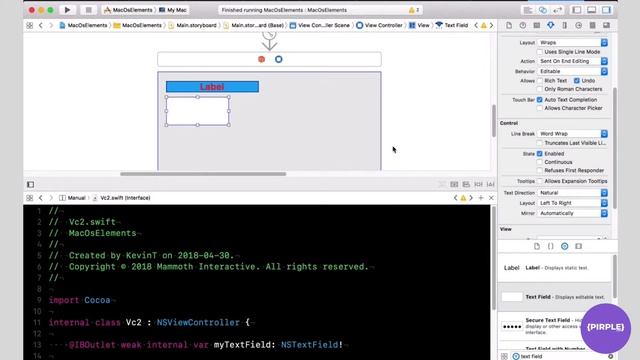Image resolution: width=640 pixels, height=360 pixels.
Task: Open the File inspector
Action: click(x=509, y=25)
